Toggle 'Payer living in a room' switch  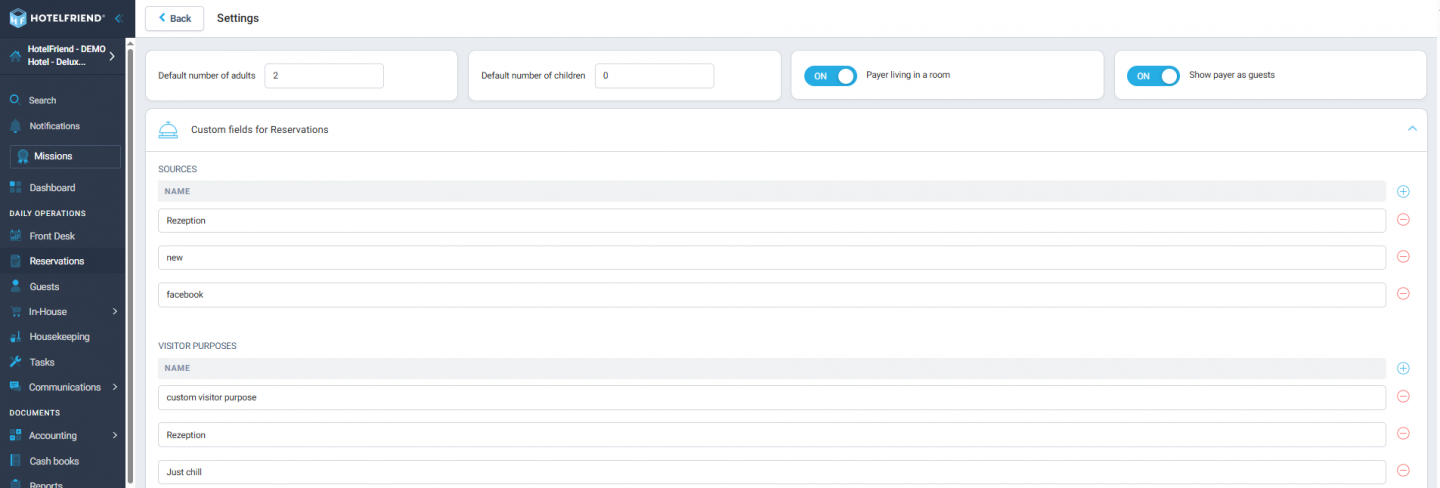pyautogui.click(x=830, y=76)
